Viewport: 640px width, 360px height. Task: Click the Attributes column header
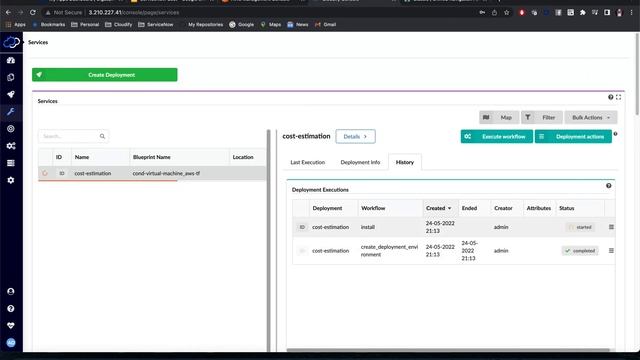539,208
